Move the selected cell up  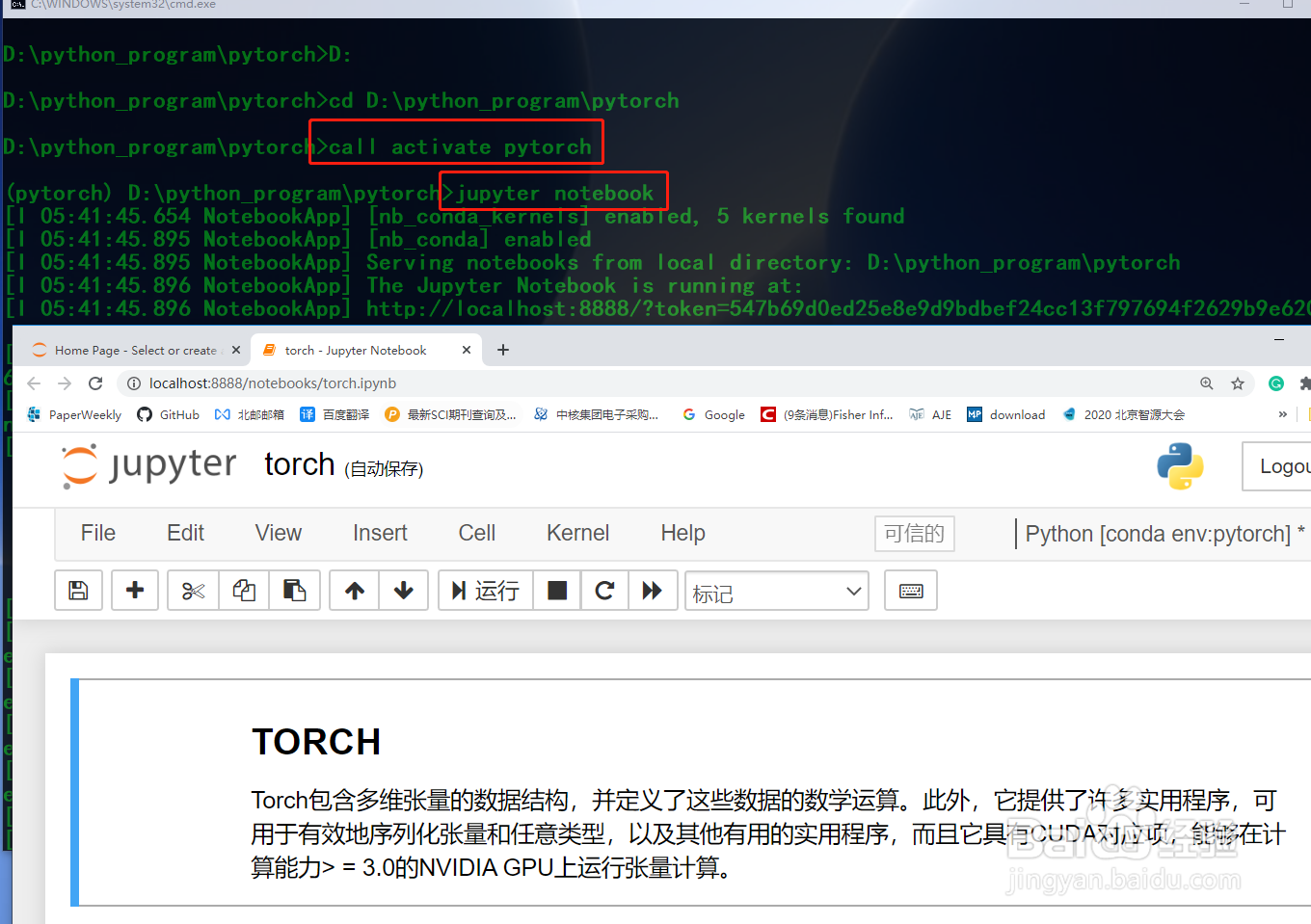[x=355, y=591]
